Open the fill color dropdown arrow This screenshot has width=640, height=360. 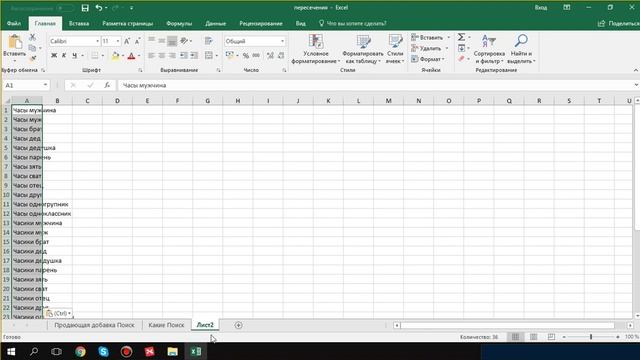[122, 56]
